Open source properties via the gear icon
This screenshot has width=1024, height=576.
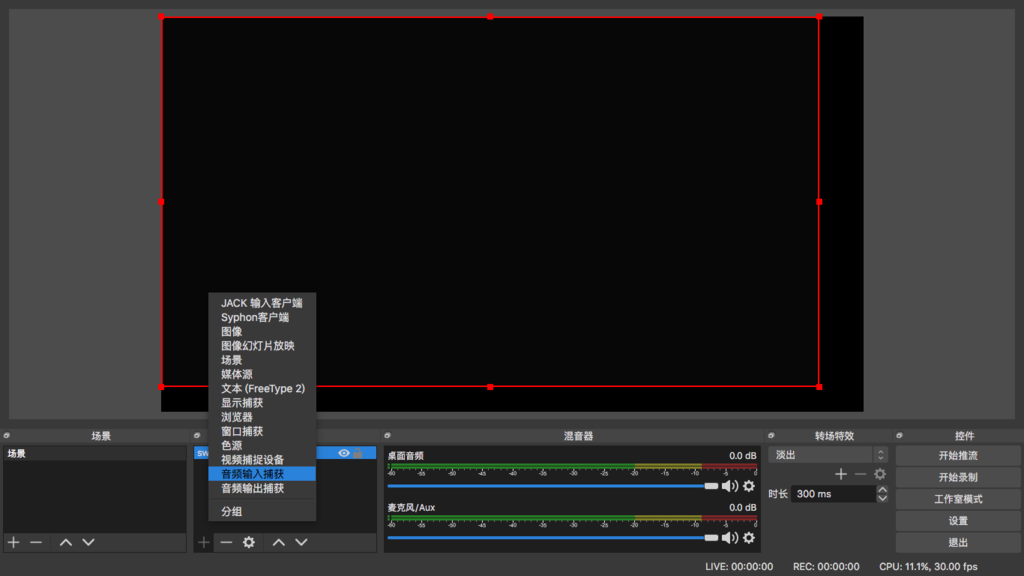coord(246,542)
